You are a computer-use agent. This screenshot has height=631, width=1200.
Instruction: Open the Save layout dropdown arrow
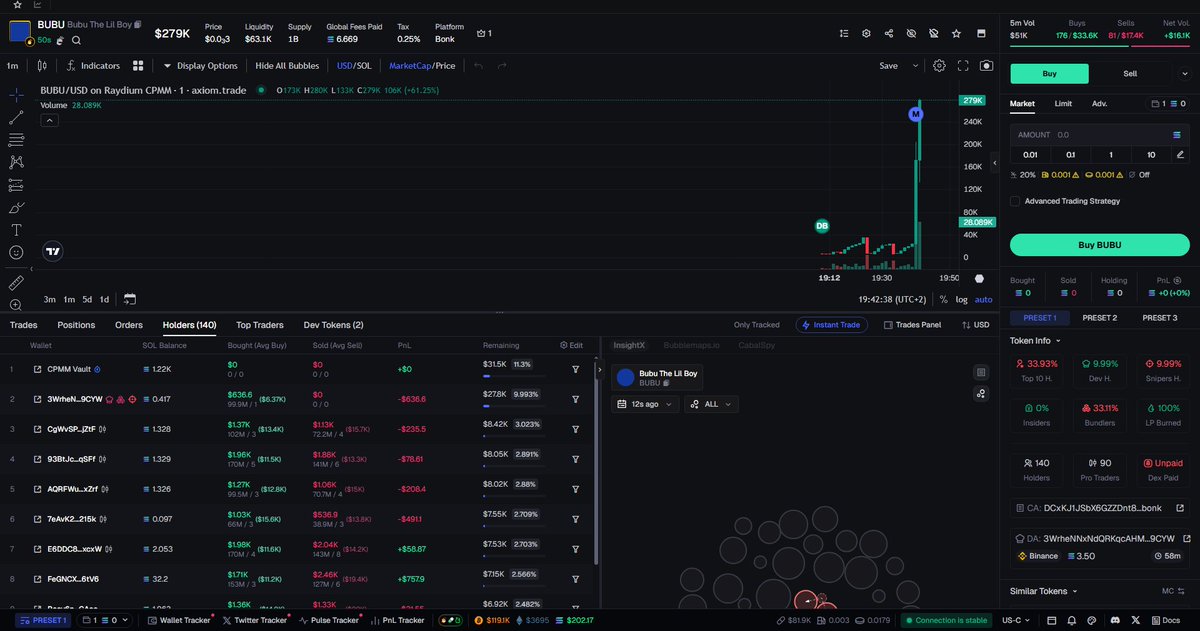(x=915, y=66)
